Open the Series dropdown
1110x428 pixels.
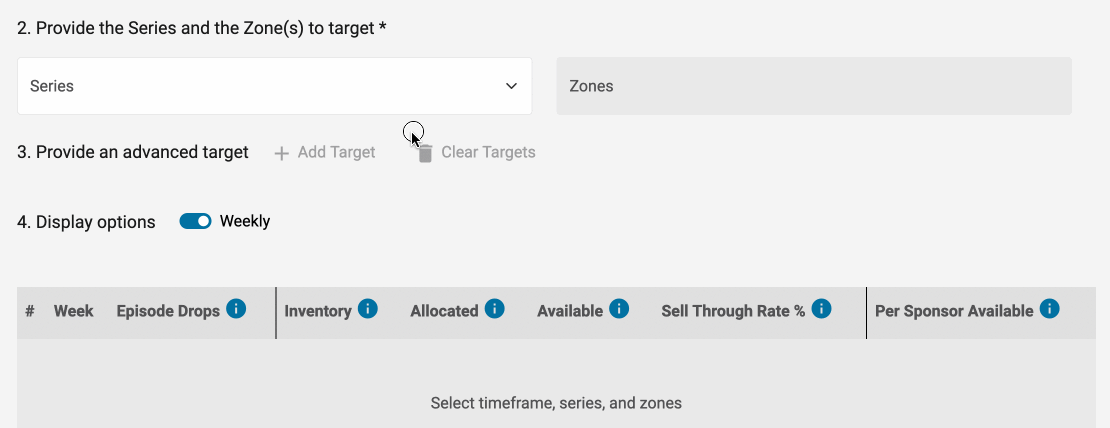tap(275, 86)
